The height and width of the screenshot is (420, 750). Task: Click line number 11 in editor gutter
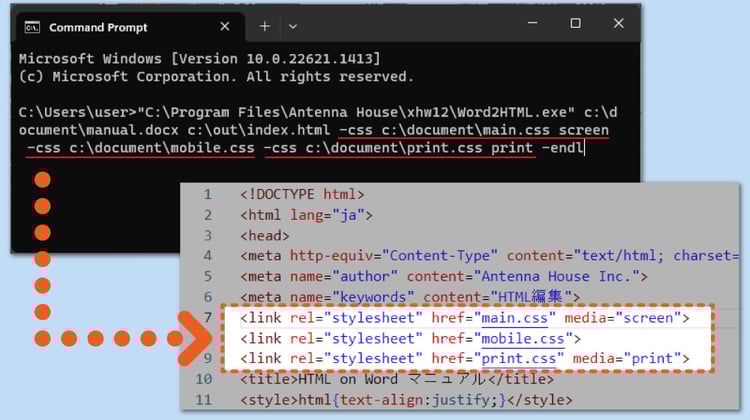(x=204, y=399)
